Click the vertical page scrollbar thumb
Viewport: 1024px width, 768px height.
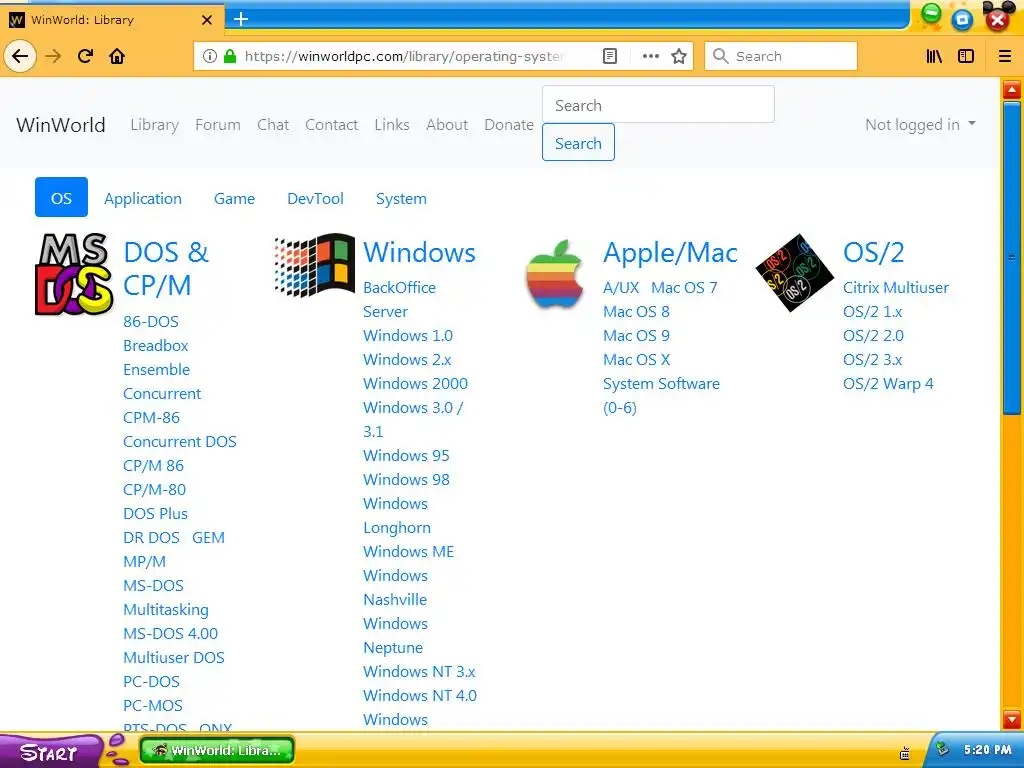[x=1012, y=258]
